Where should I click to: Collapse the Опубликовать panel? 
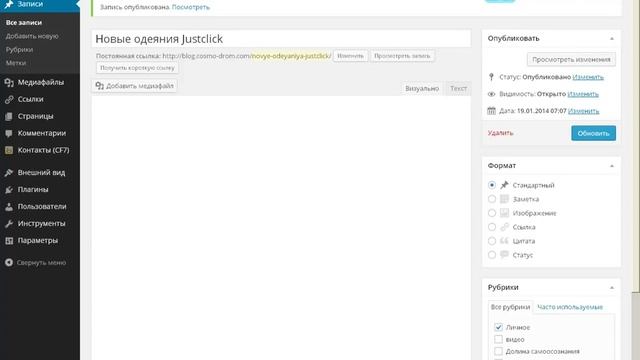coord(612,39)
